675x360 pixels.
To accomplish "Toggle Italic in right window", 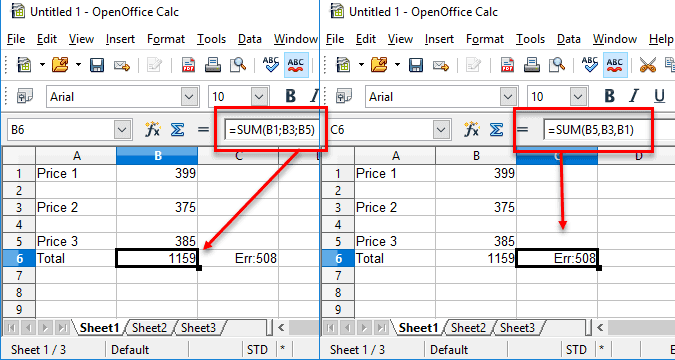I will (x=634, y=96).
